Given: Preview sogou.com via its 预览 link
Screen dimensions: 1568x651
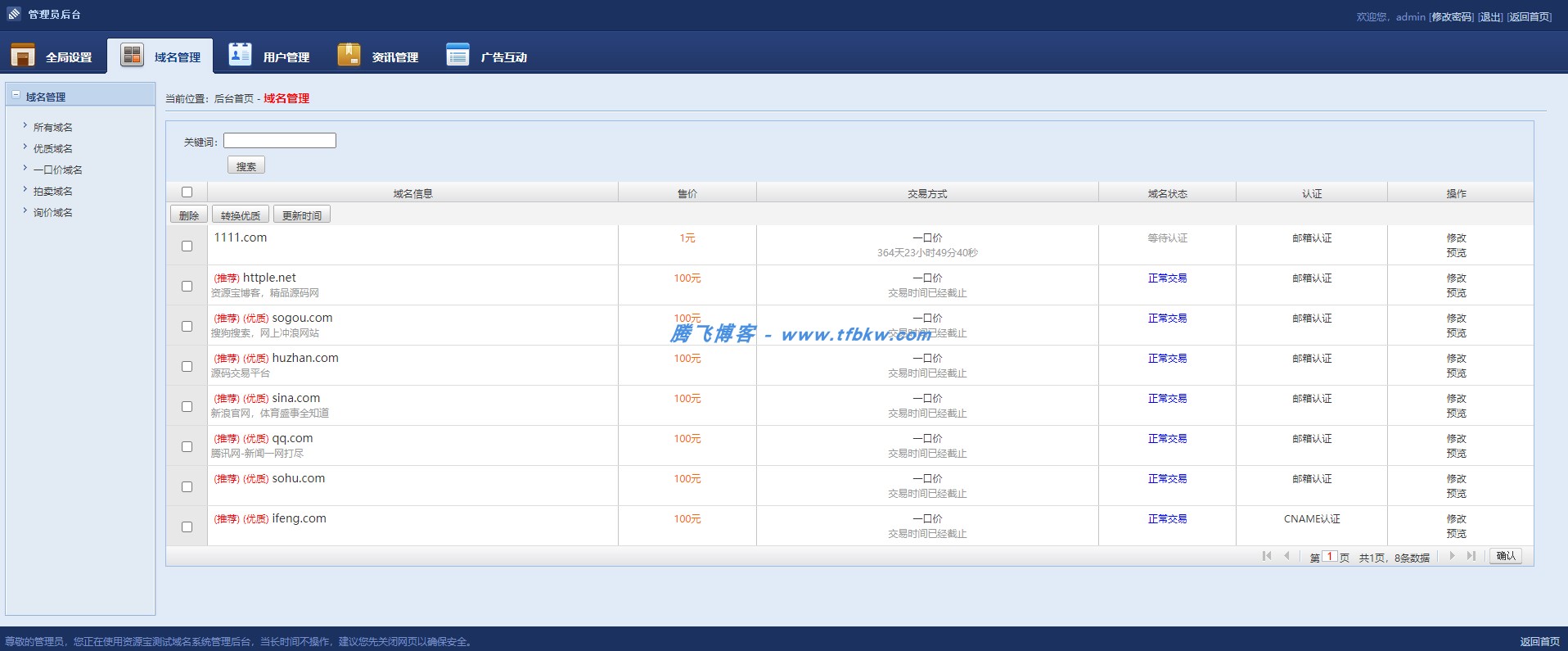Looking at the screenshot, I should pos(1457,333).
